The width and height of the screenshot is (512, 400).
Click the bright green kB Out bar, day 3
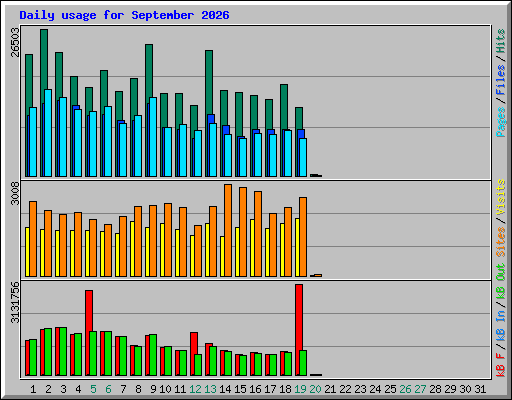coord(63,351)
